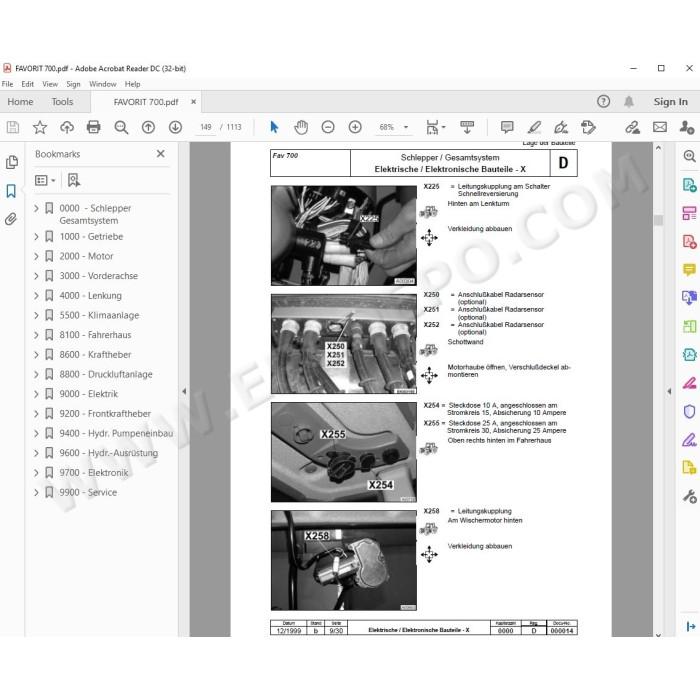Image resolution: width=700 pixels, height=700 pixels.
Task: Switch to the Tools tab
Action: click(62, 102)
